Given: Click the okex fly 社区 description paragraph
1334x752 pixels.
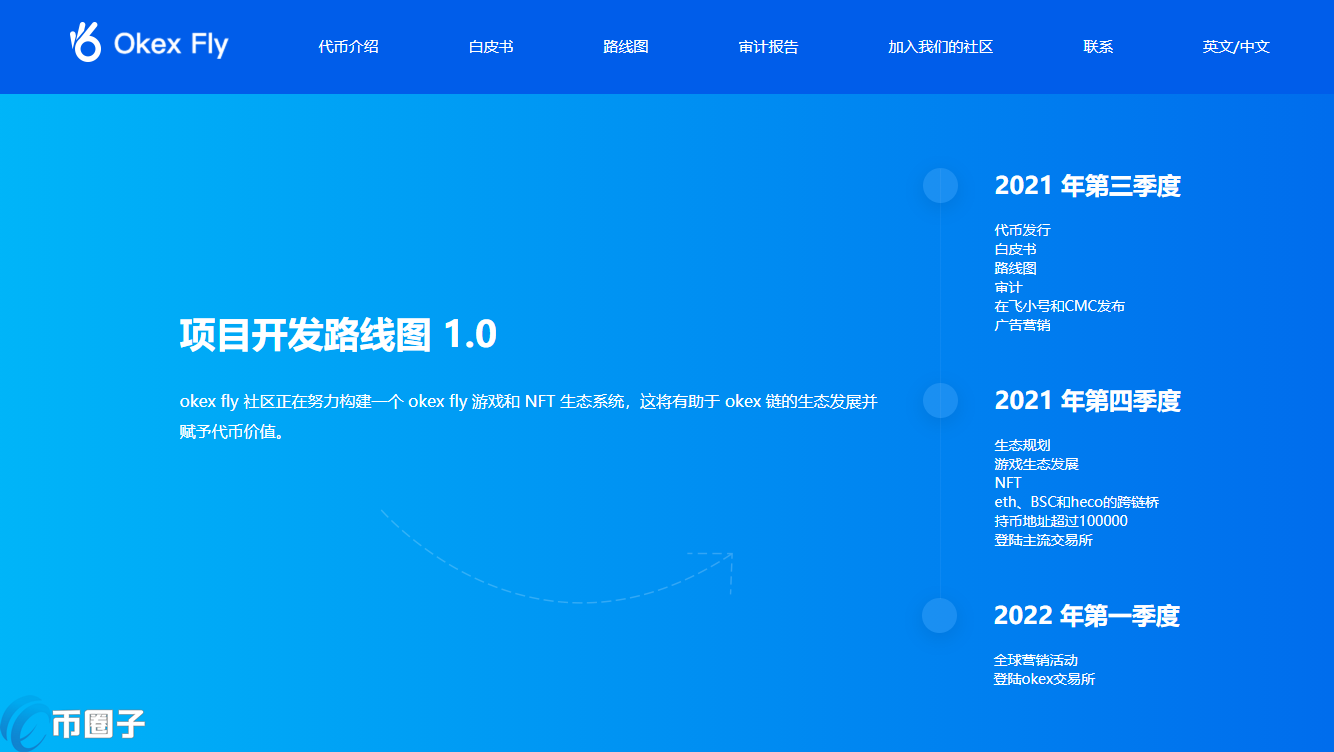Looking at the screenshot, I should pyautogui.click(x=529, y=417).
